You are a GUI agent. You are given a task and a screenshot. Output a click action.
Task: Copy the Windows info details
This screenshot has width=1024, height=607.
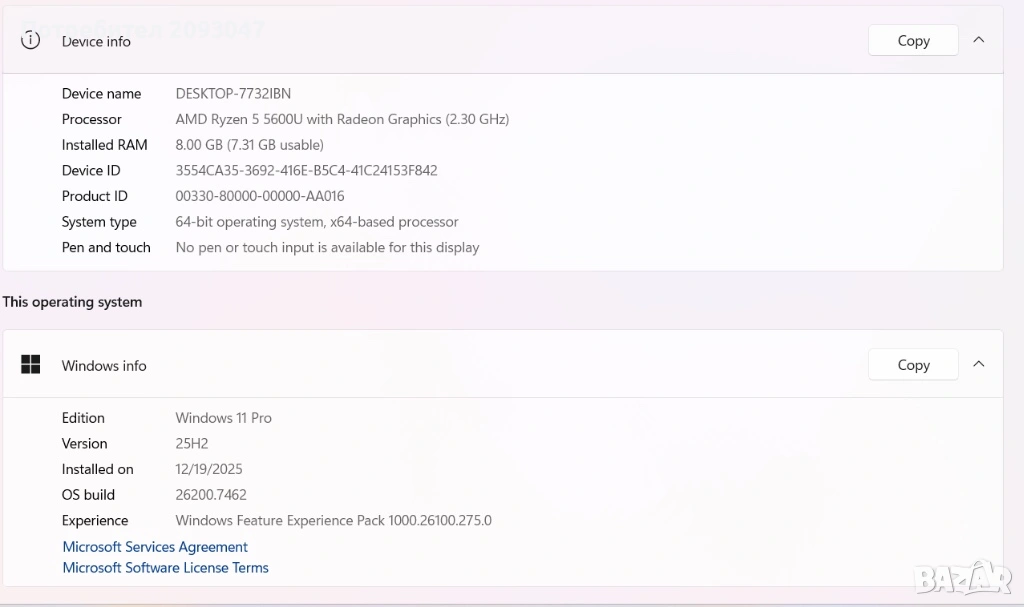click(x=913, y=365)
